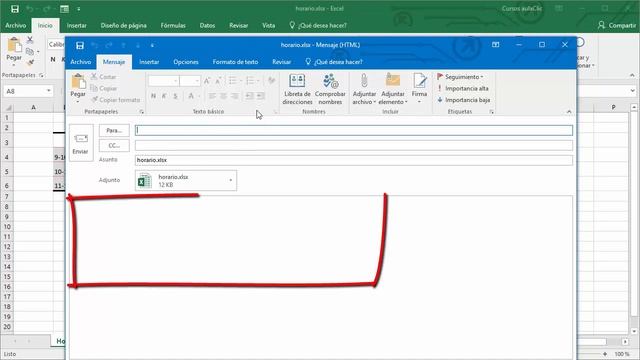Open font size combo box in message

(190, 81)
